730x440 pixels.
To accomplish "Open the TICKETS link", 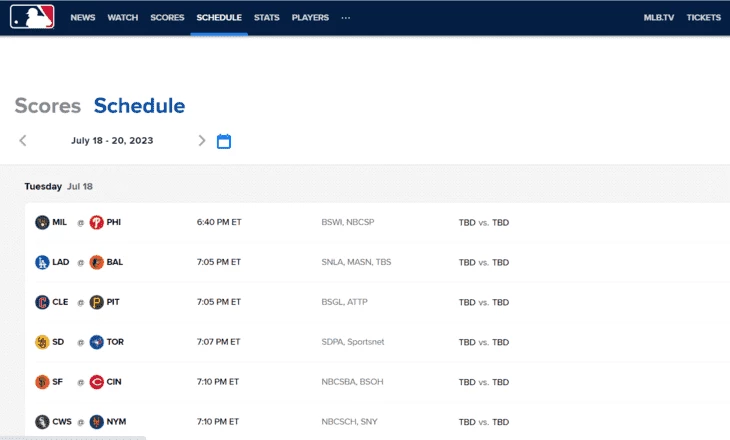I will point(703,18).
